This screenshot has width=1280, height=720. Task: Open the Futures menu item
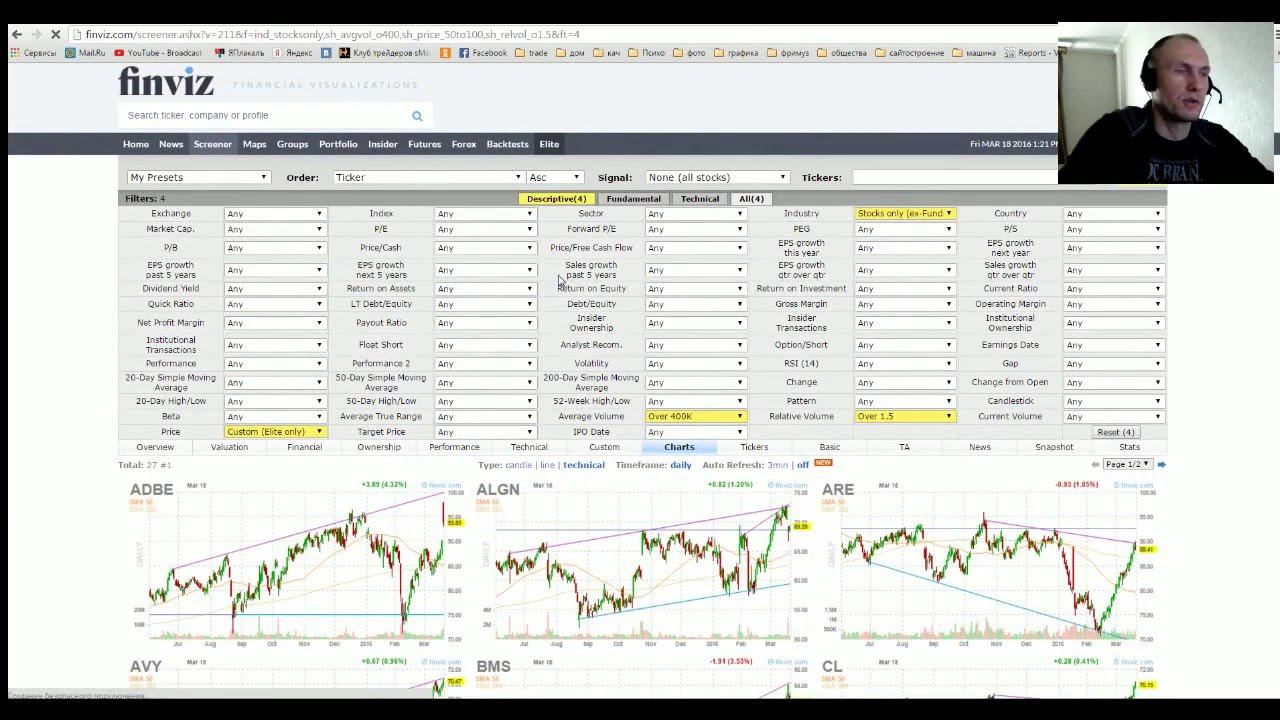click(x=424, y=144)
